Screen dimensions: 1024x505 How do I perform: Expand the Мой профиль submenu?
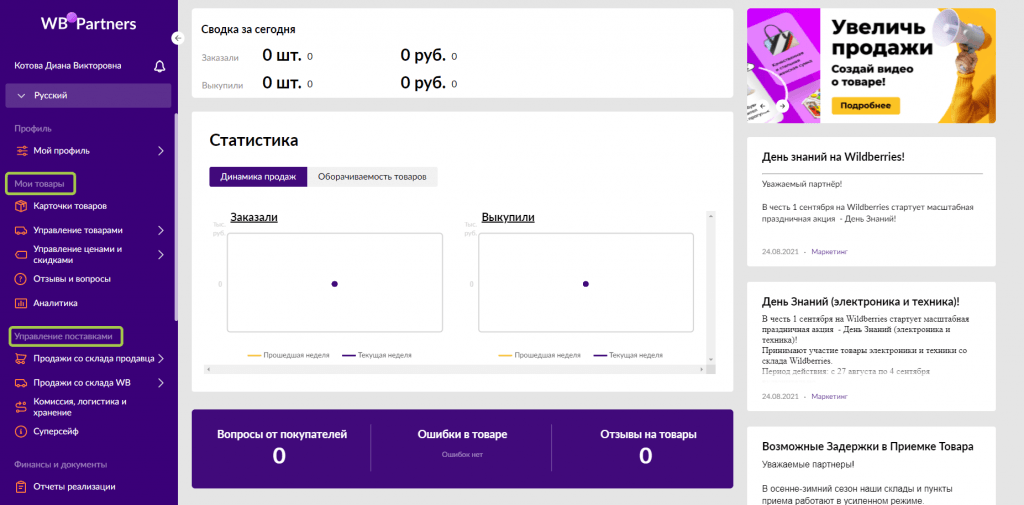click(160, 151)
